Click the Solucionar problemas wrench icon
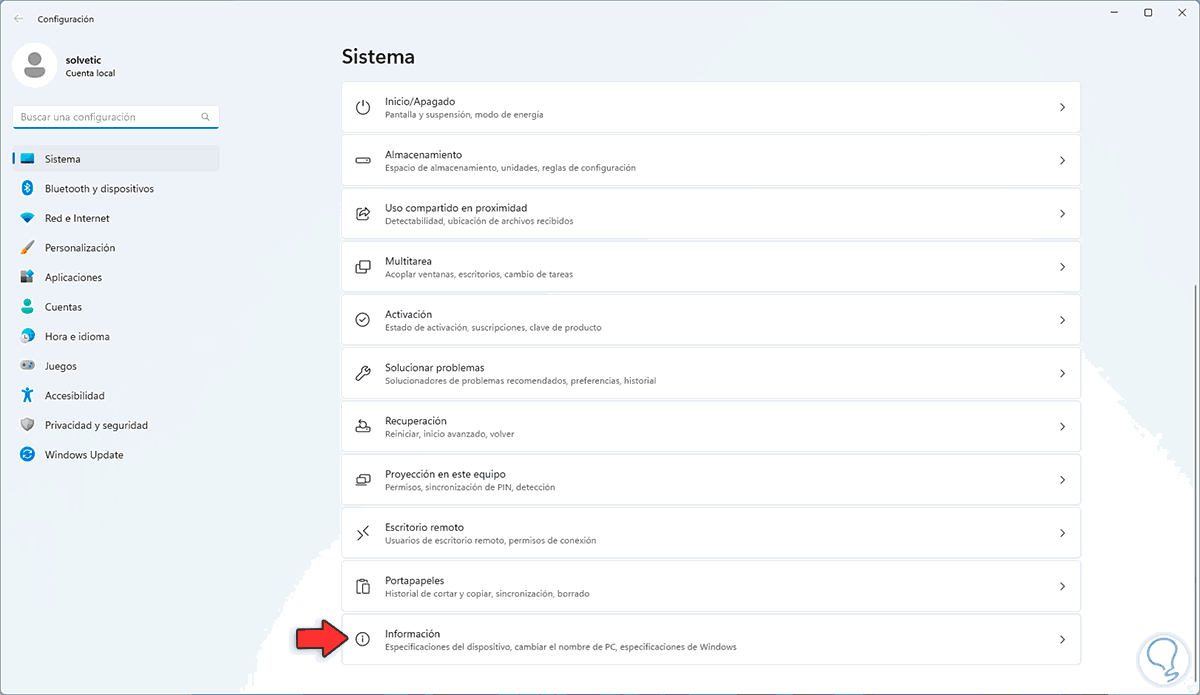Screen dimensions: 1200x695 pos(363,373)
